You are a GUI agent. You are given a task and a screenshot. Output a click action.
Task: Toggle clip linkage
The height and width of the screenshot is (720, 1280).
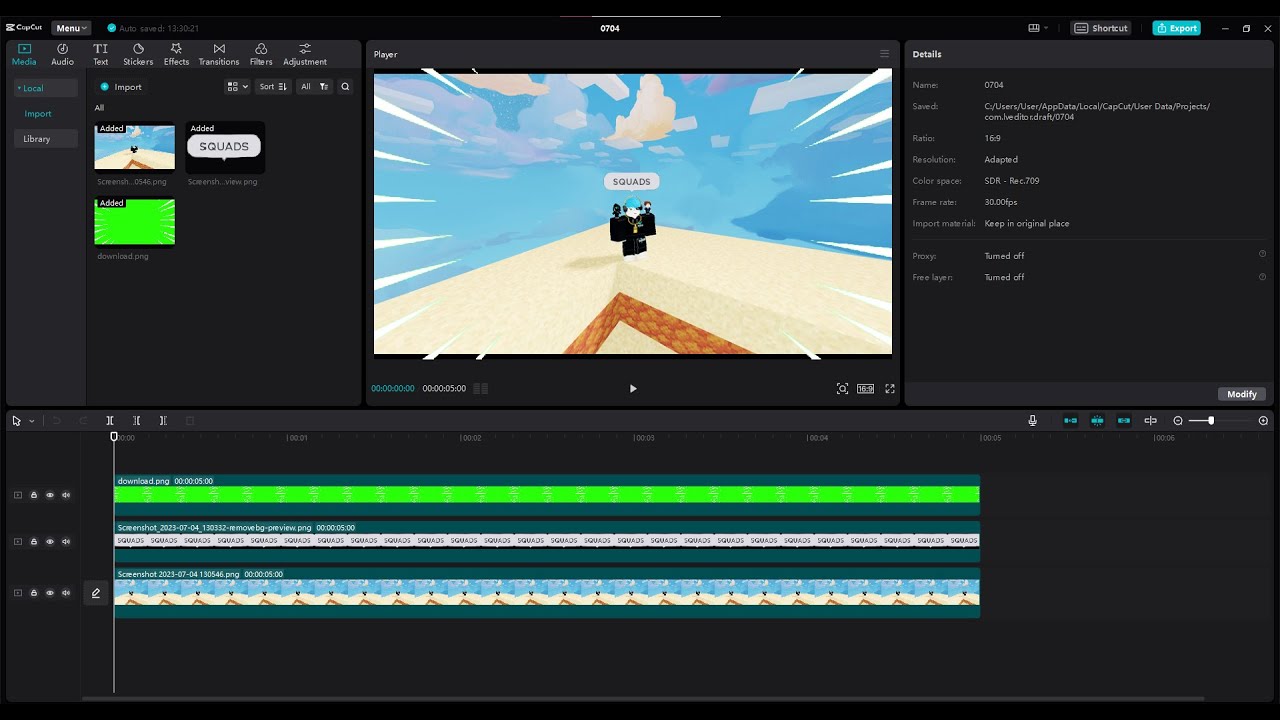click(1124, 421)
